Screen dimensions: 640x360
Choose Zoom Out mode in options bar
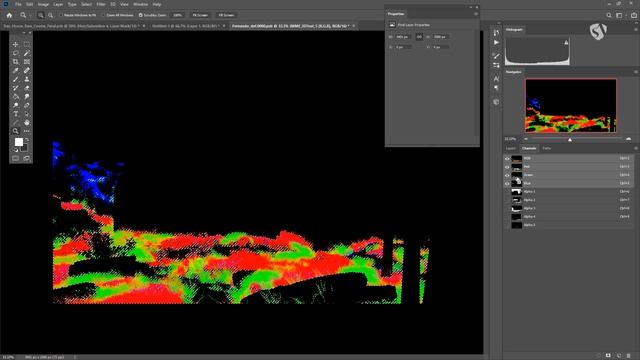(x=50, y=15)
